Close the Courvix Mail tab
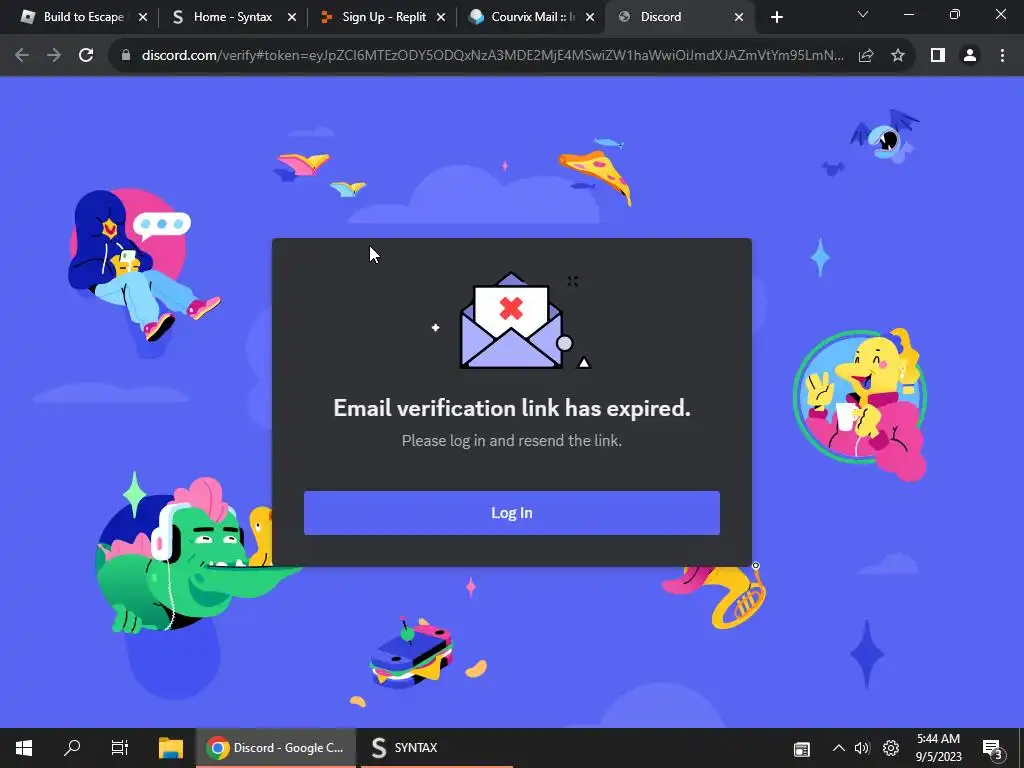The image size is (1024, 768). point(590,18)
